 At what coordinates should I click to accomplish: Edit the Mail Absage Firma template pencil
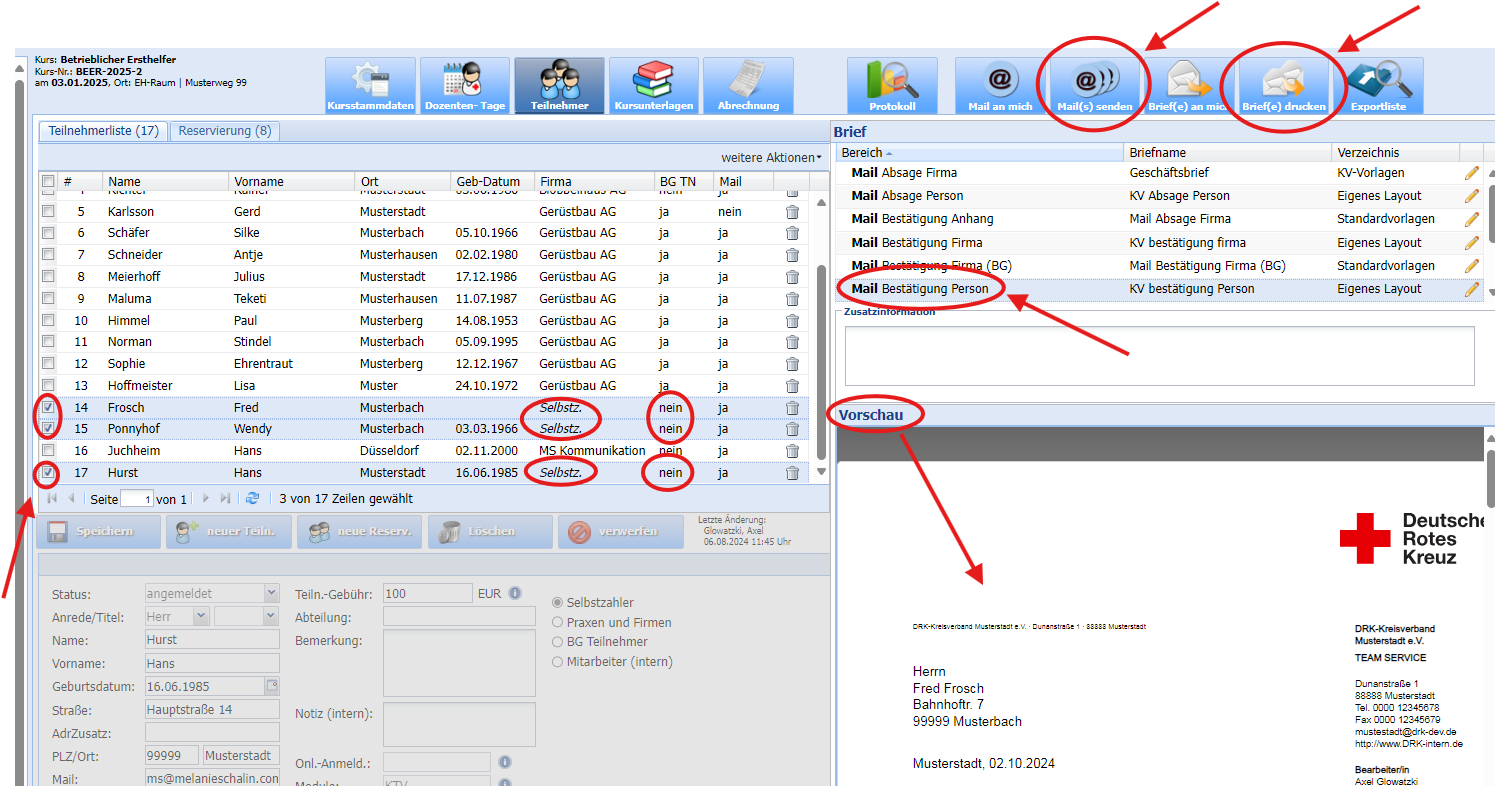click(1471, 173)
